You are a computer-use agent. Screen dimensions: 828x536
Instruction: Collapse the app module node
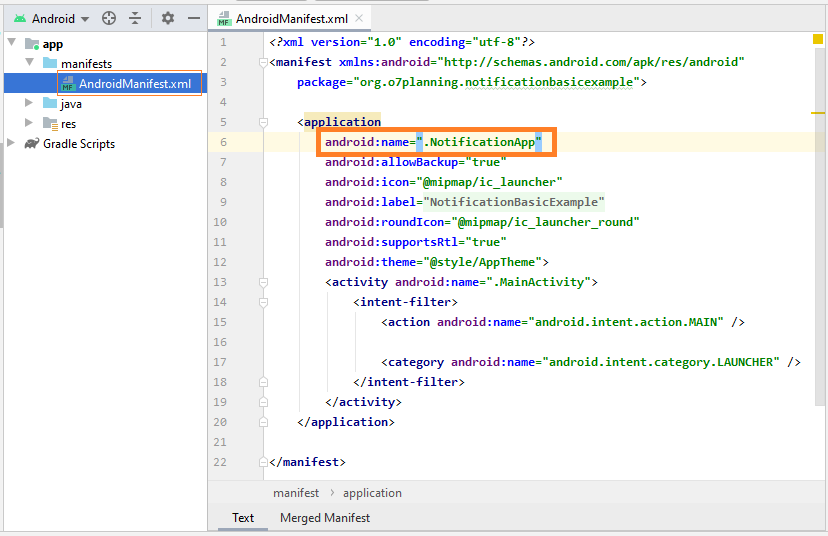tap(12, 42)
